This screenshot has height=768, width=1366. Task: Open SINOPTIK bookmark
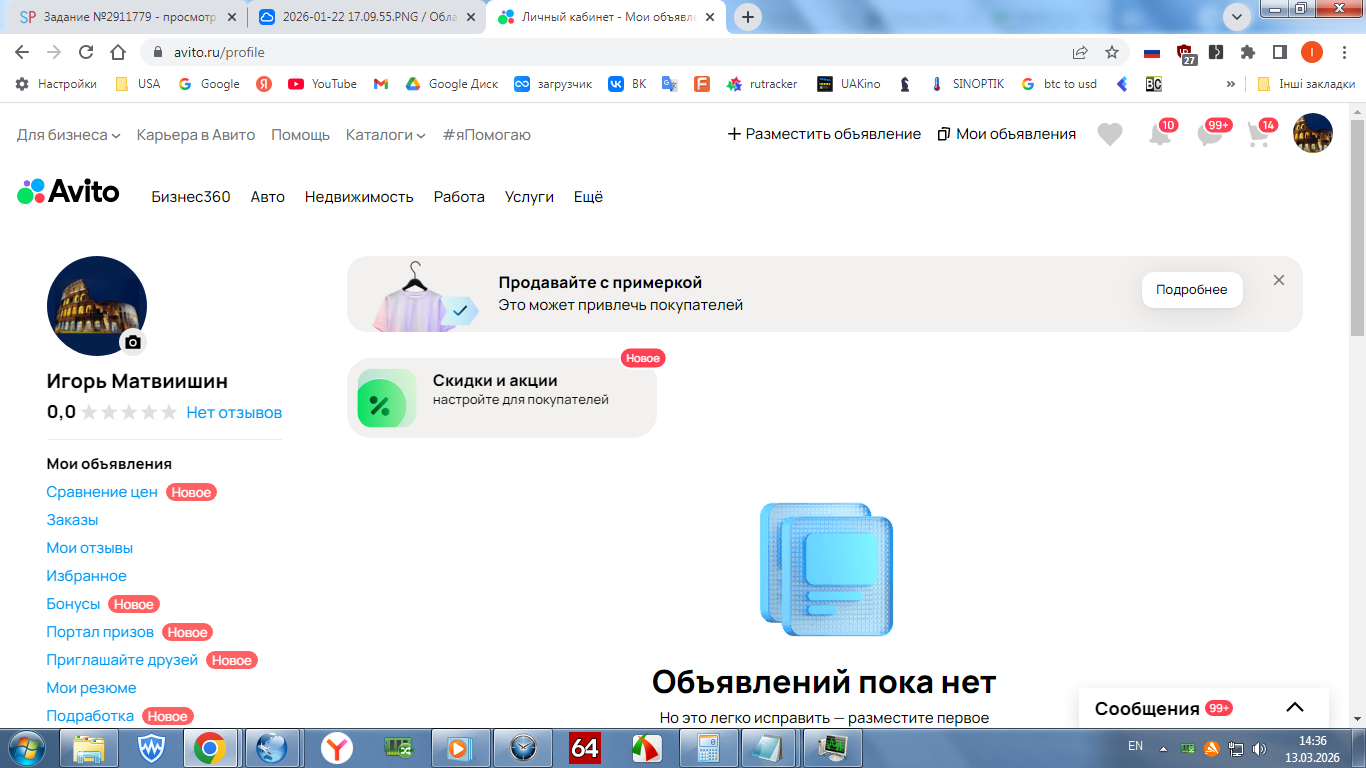point(966,84)
